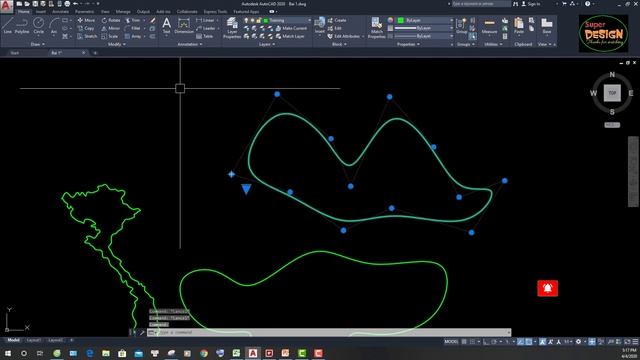Insert a Table annotation

pos(204,36)
